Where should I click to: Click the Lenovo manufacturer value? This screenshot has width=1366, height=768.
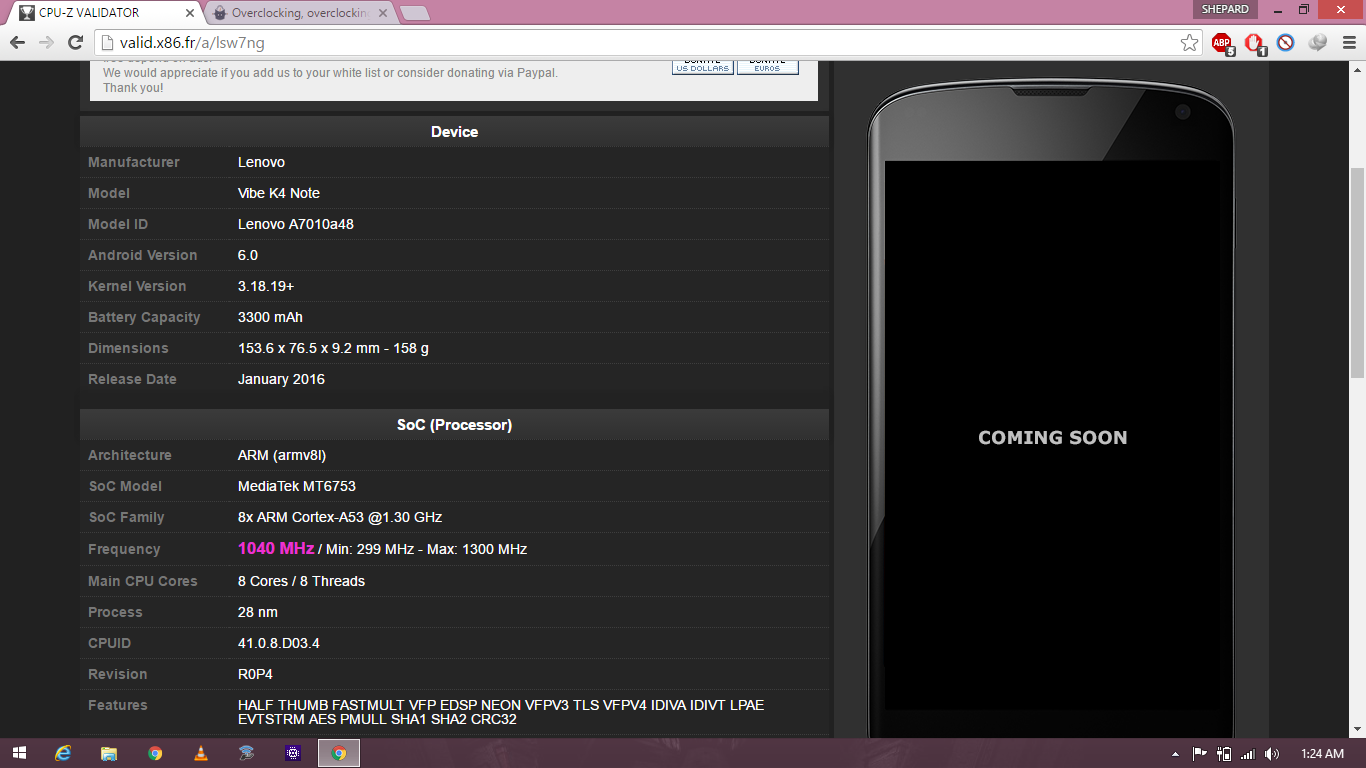click(261, 162)
